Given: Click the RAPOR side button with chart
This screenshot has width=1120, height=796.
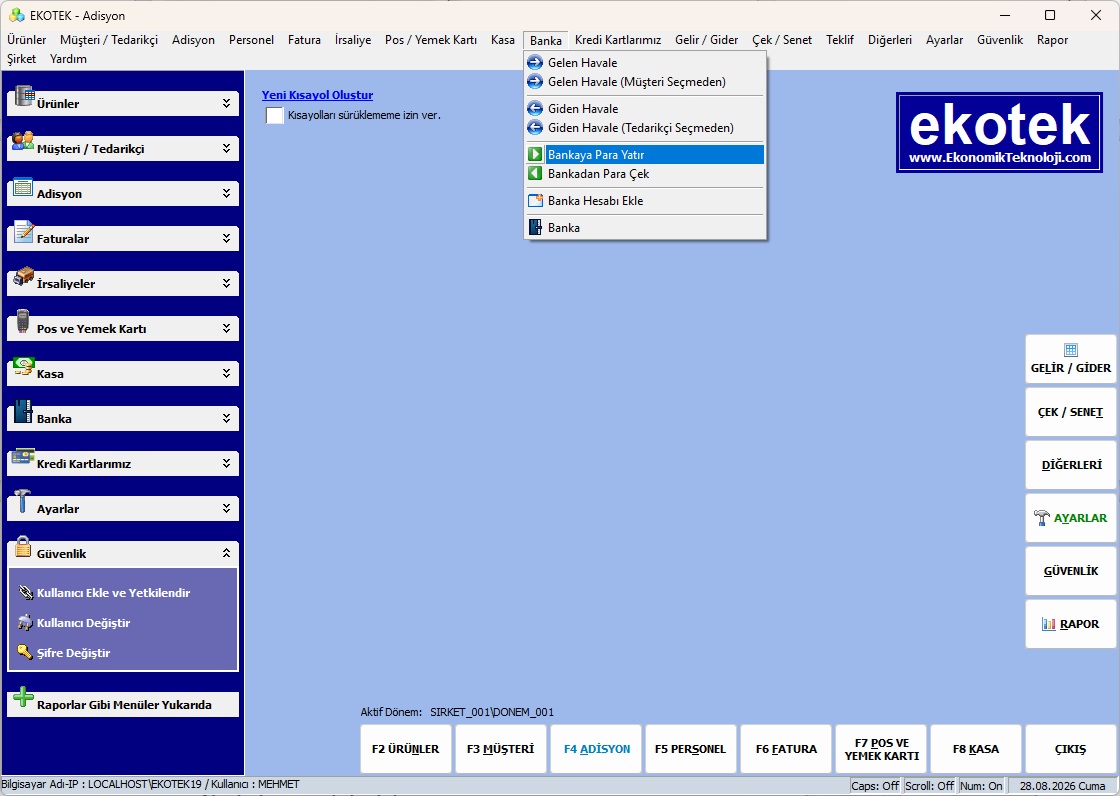Looking at the screenshot, I should tap(1071, 624).
